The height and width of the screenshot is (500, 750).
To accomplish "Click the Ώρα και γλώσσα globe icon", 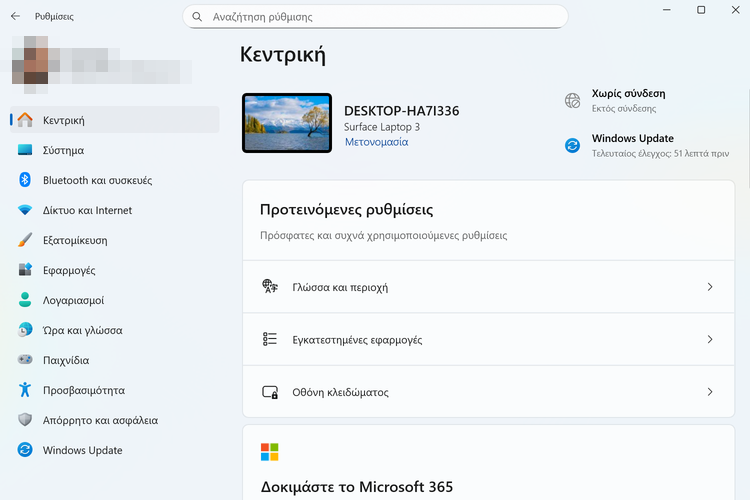I will pos(25,330).
